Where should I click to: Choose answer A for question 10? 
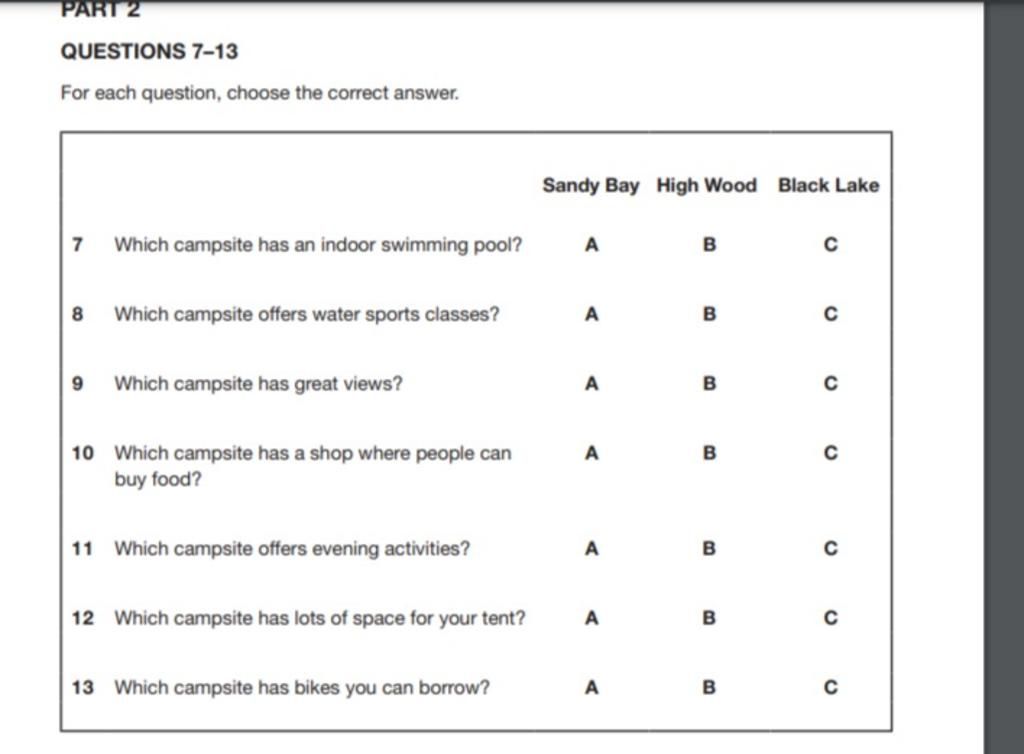click(591, 453)
